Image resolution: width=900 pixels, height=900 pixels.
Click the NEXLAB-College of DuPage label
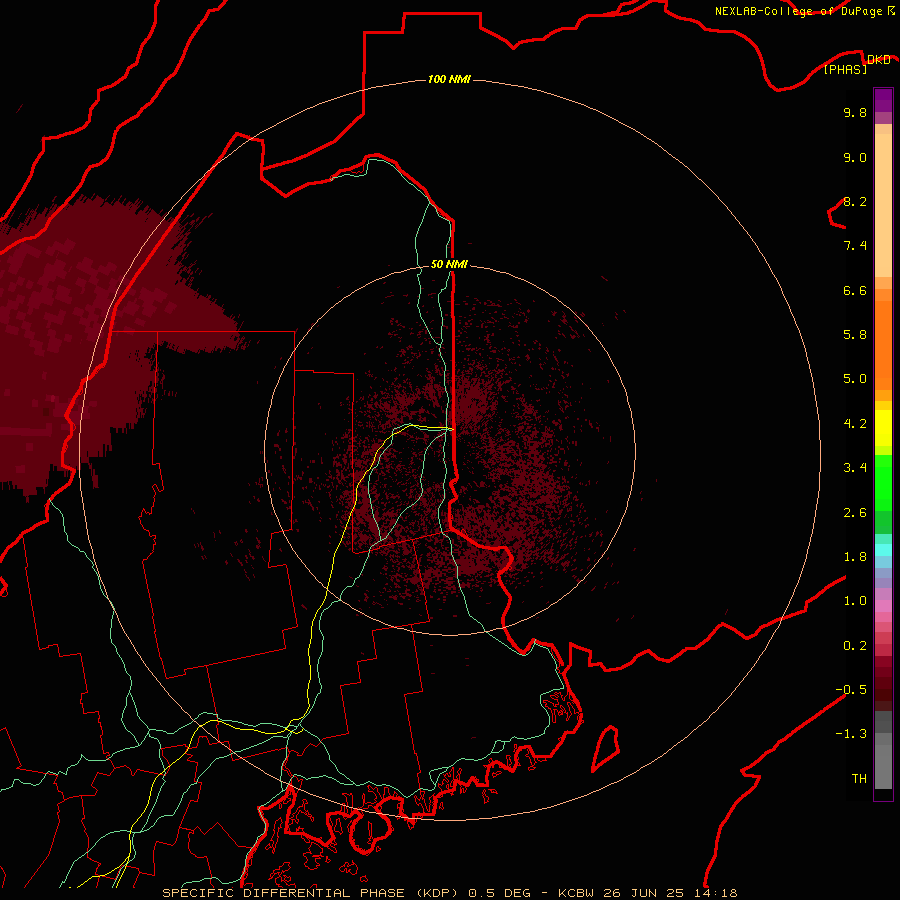click(800, 11)
